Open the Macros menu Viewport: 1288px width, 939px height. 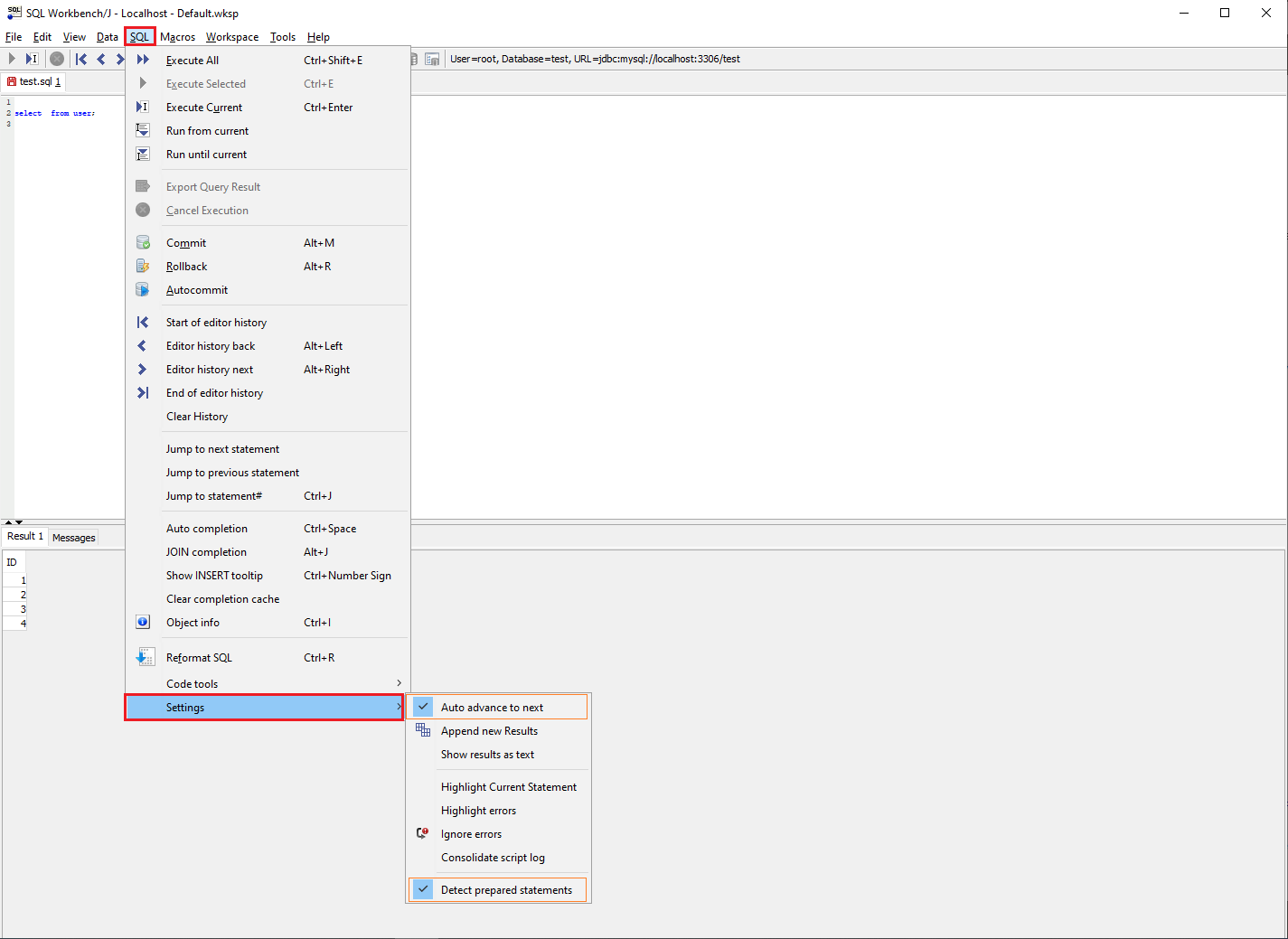pos(178,37)
